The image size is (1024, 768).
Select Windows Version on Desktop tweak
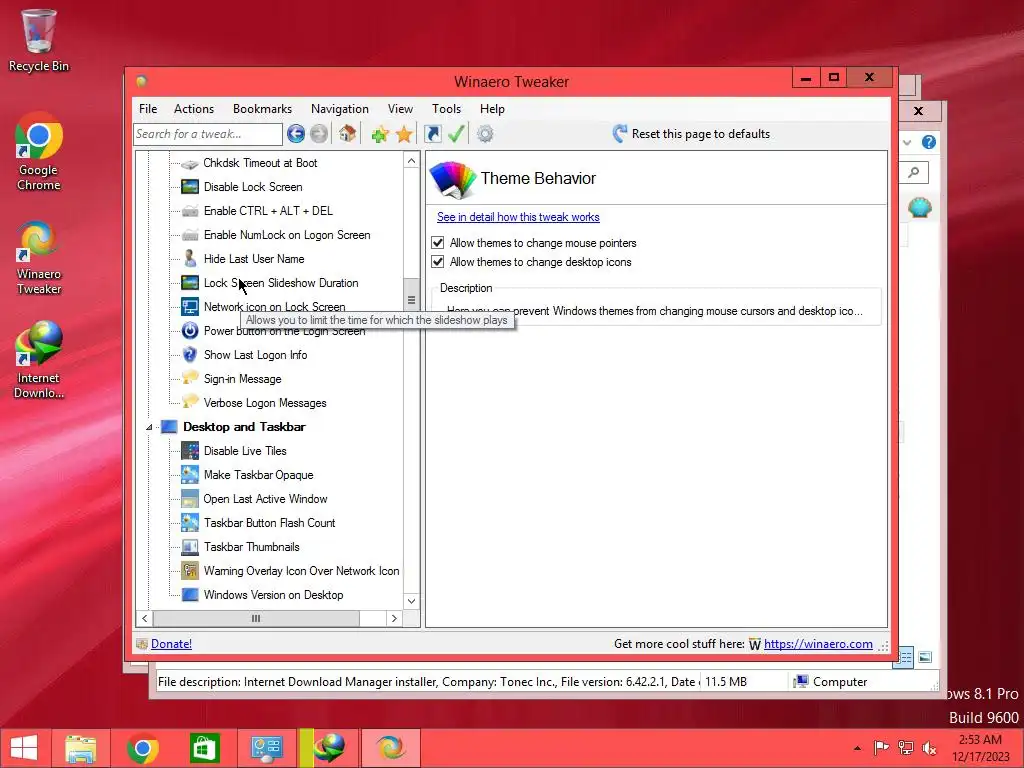pos(273,595)
